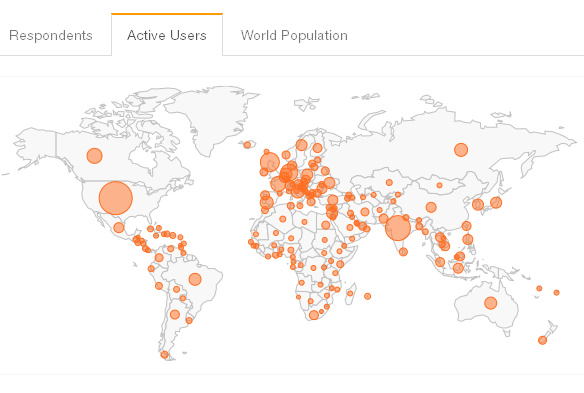Click the large bubble over India
This screenshot has height=393, width=584.
[398, 228]
